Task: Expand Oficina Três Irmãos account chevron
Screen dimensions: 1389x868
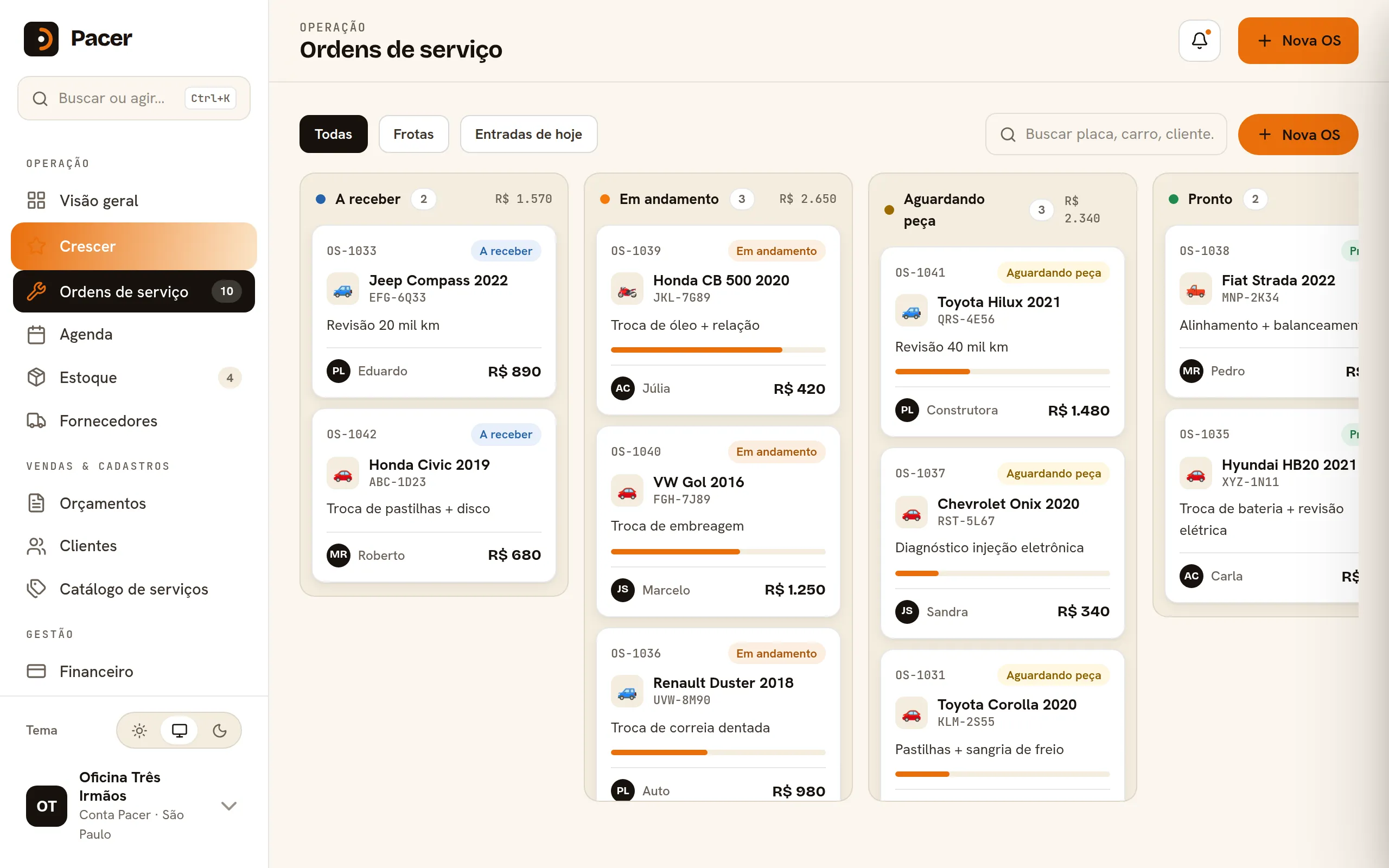Action: pos(229,806)
